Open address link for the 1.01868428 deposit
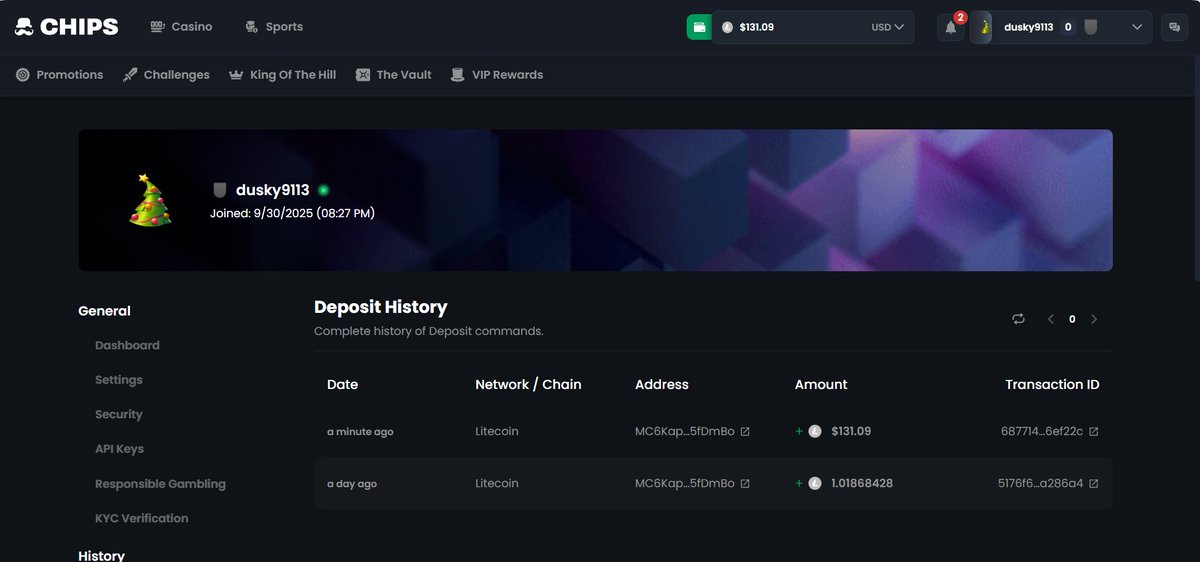 [745, 484]
